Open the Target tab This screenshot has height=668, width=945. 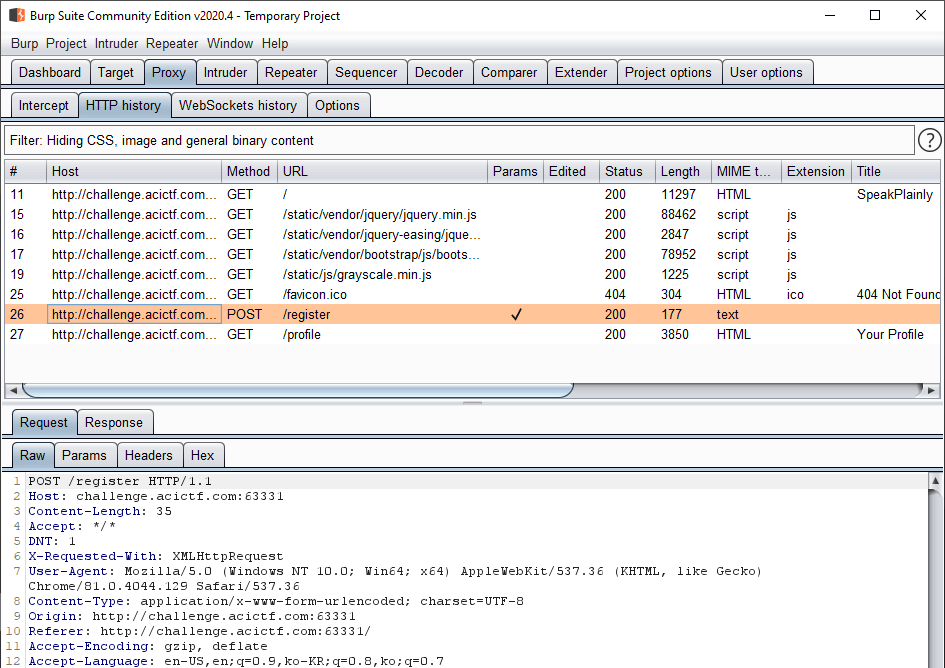tap(116, 72)
